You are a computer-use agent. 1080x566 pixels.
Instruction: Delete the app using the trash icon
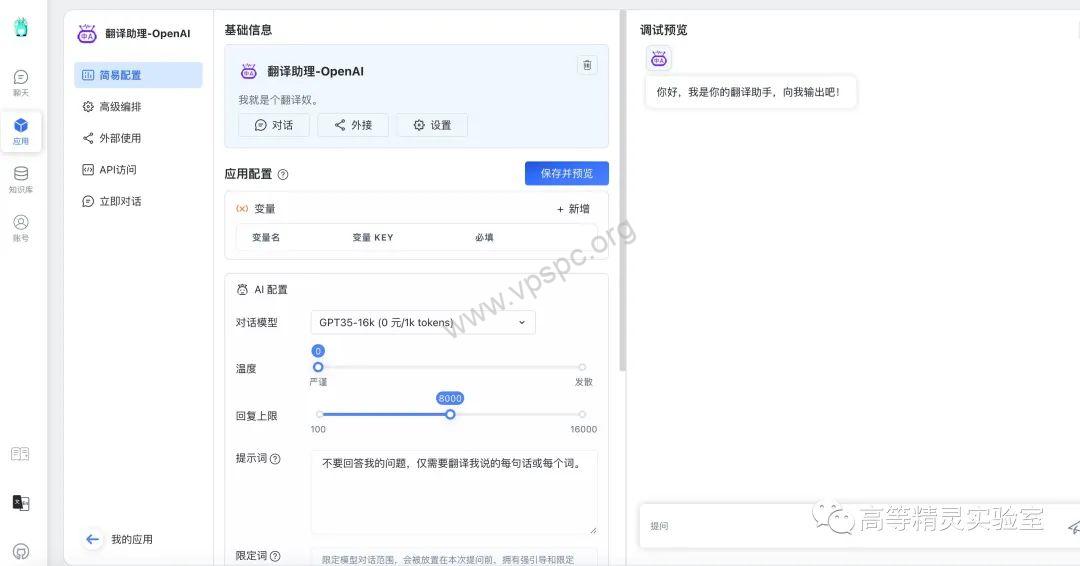(x=587, y=65)
